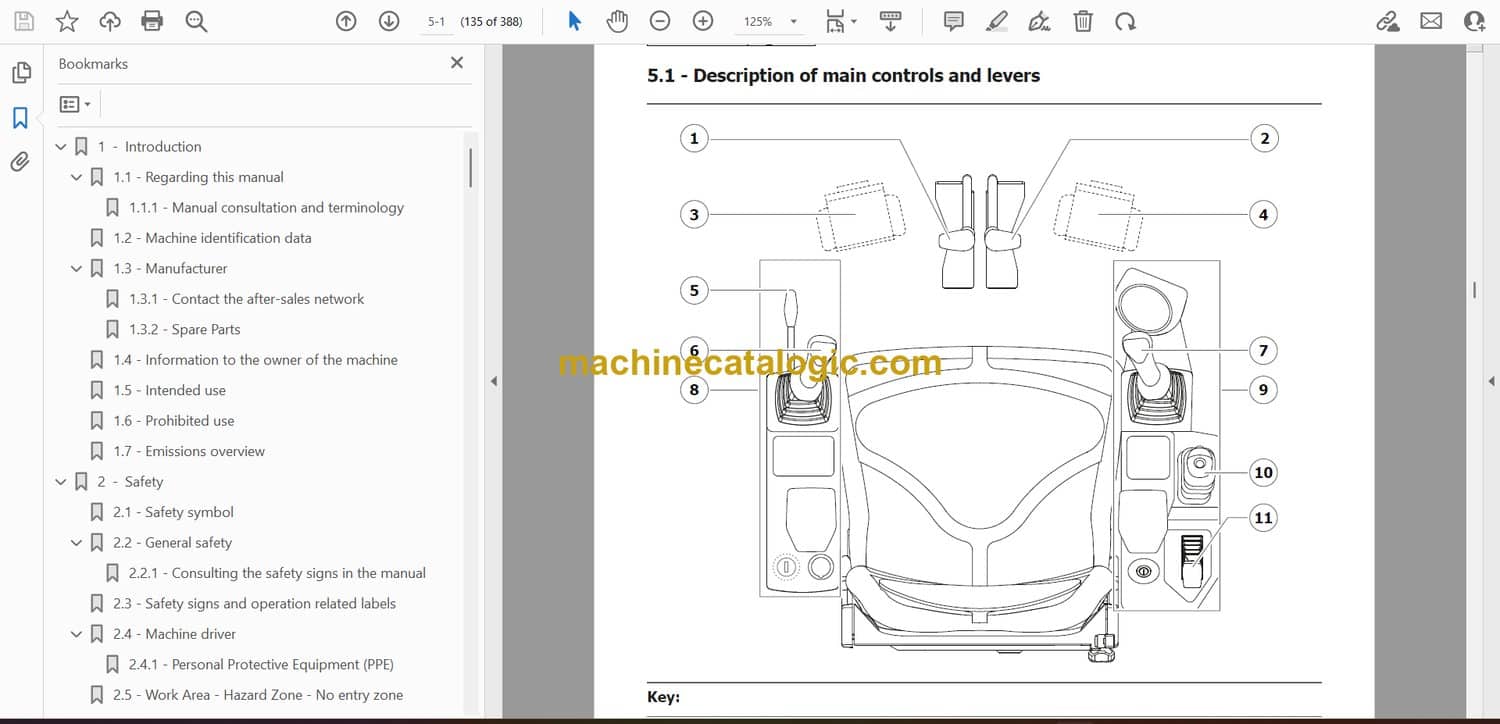Open the page fit options tool

click(840, 21)
